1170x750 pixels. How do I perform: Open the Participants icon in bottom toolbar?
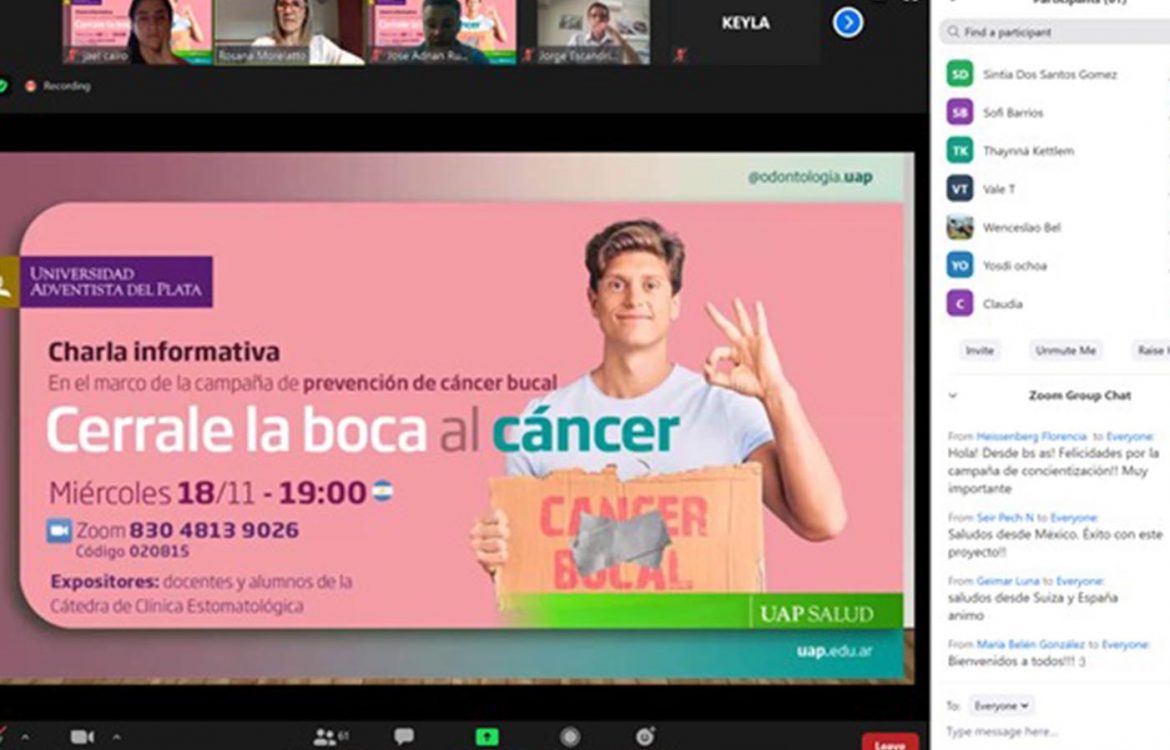click(325, 737)
